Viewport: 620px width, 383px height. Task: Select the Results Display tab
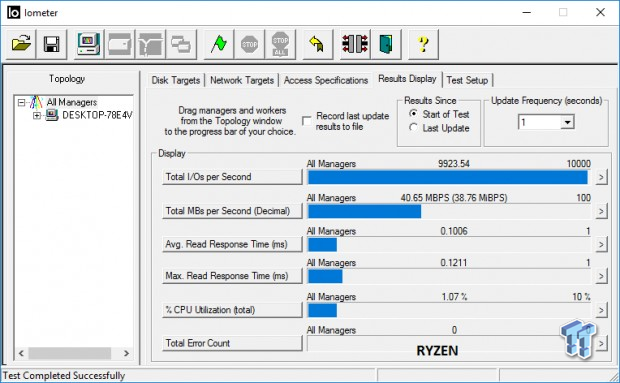(407, 79)
